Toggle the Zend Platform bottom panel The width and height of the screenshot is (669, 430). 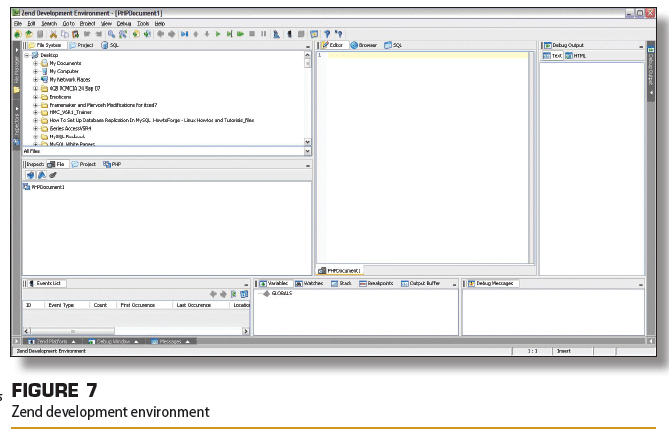tap(52, 341)
